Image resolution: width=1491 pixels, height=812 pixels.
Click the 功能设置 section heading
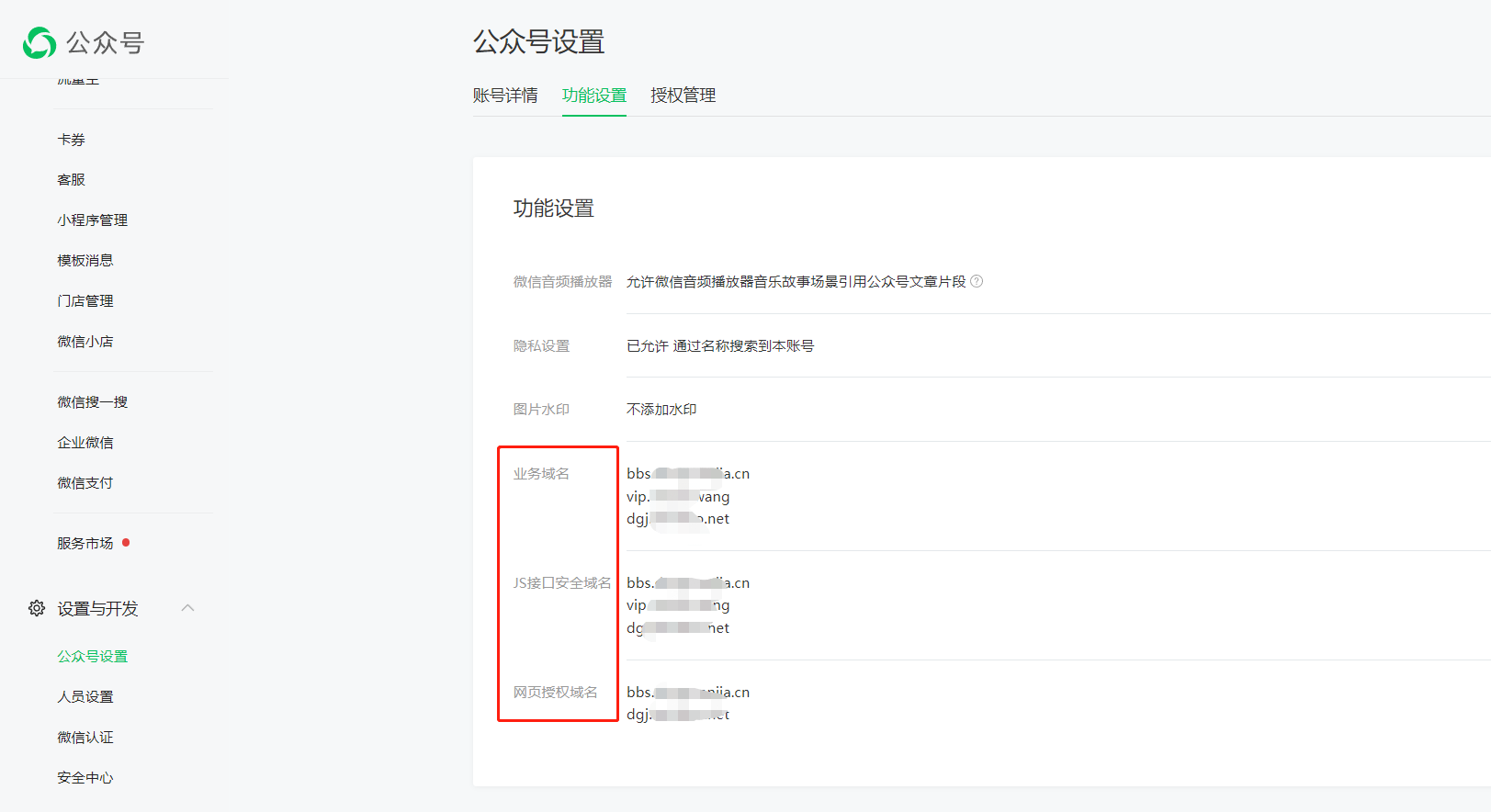pos(554,209)
